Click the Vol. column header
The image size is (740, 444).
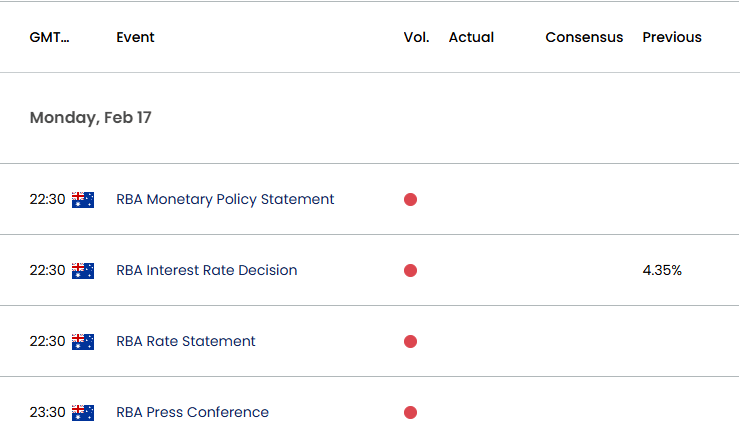coord(417,37)
